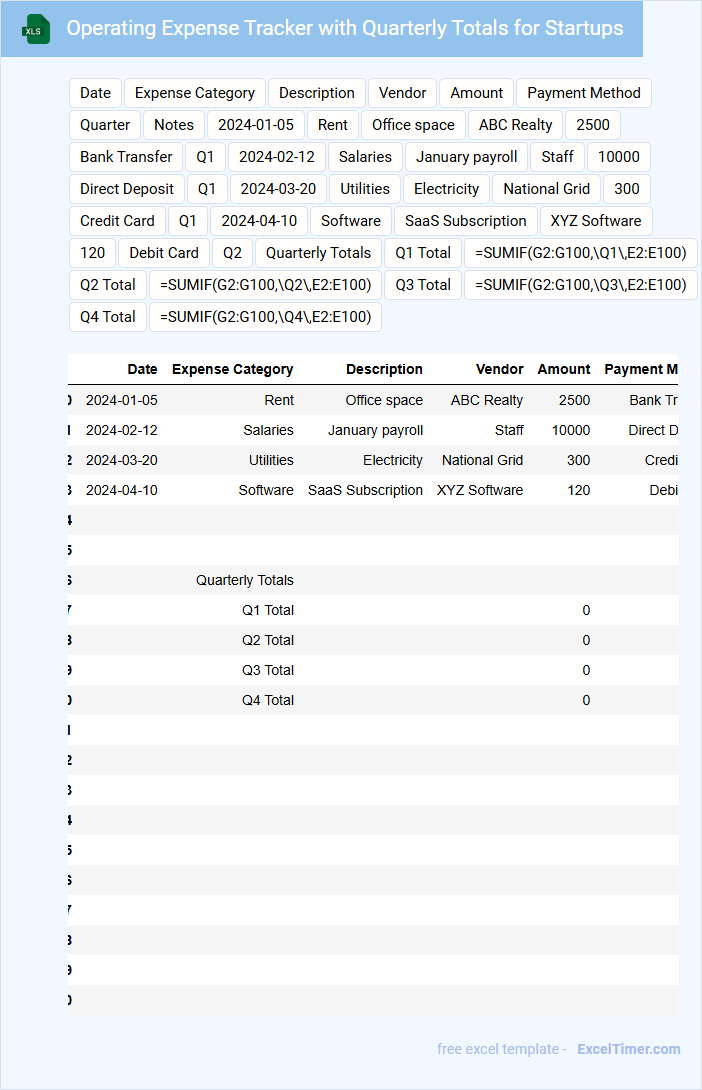The image size is (702, 1090).
Task: Click the Direct Deposit tag chip
Action: point(127,189)
